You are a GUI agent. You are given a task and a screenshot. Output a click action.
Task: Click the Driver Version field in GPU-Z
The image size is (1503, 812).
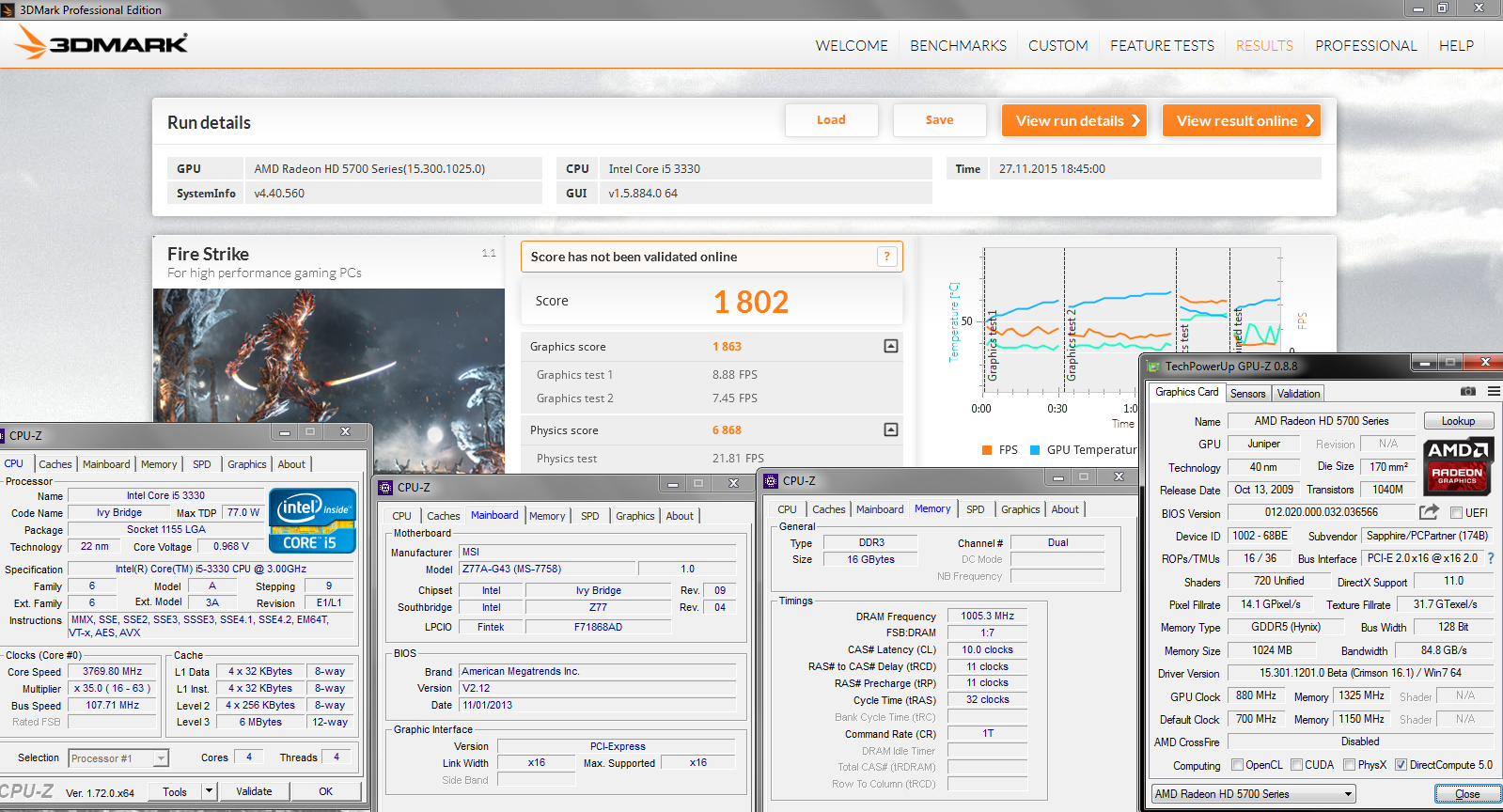(x=1360, y=673)
